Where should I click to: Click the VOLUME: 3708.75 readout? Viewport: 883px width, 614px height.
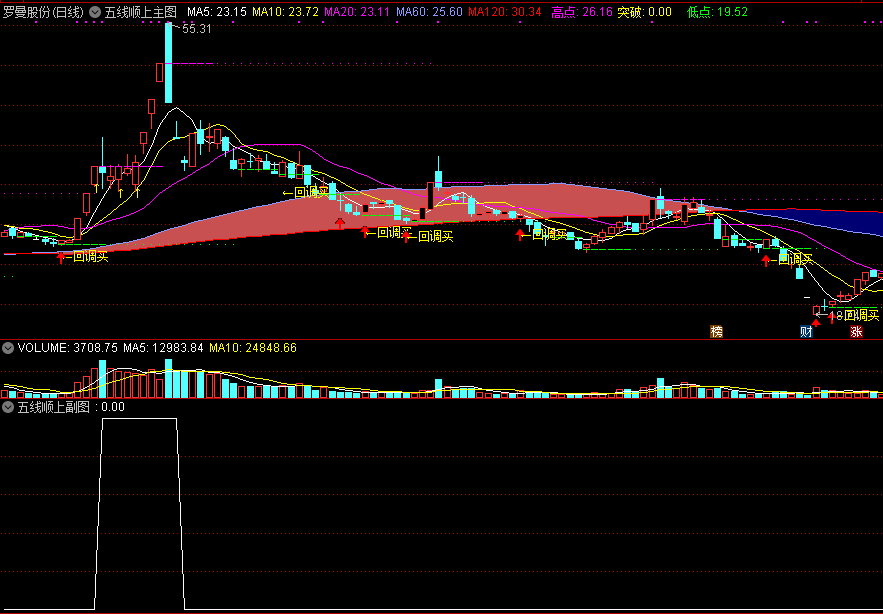coord(68,348)
